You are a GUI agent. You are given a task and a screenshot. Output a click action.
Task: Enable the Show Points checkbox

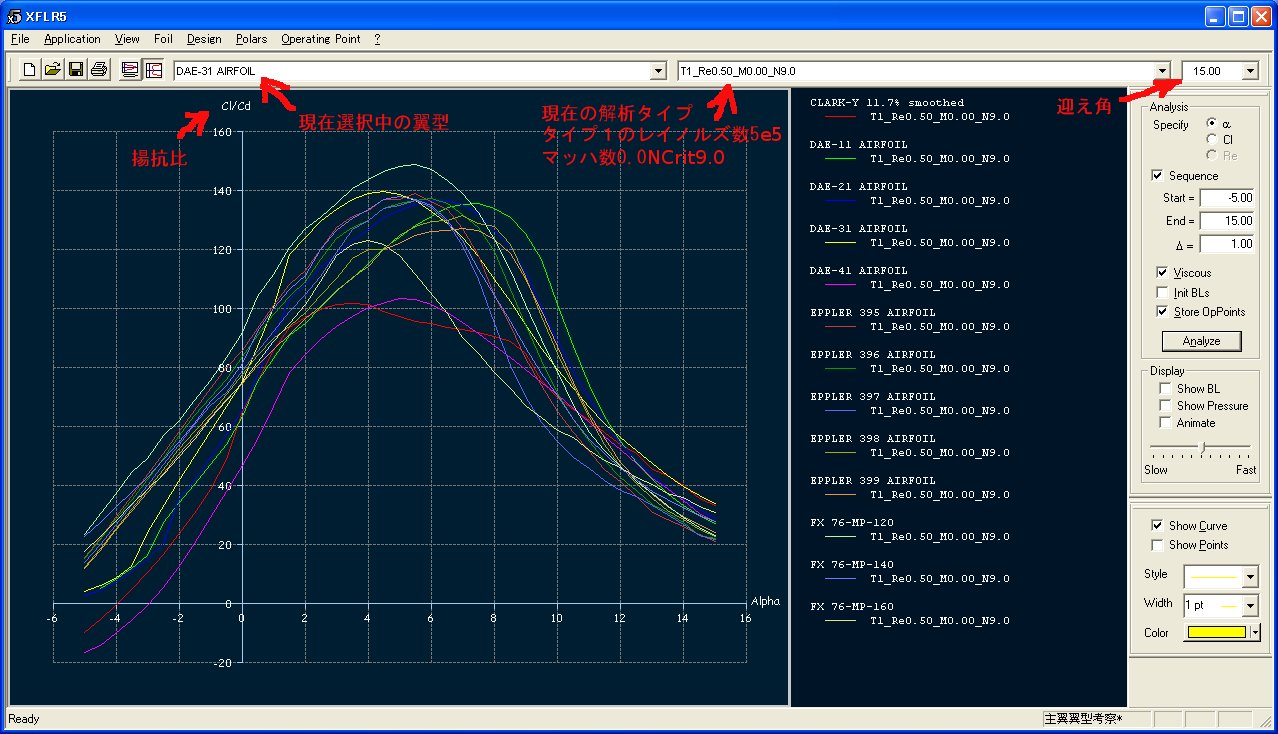coord(1158,545)
